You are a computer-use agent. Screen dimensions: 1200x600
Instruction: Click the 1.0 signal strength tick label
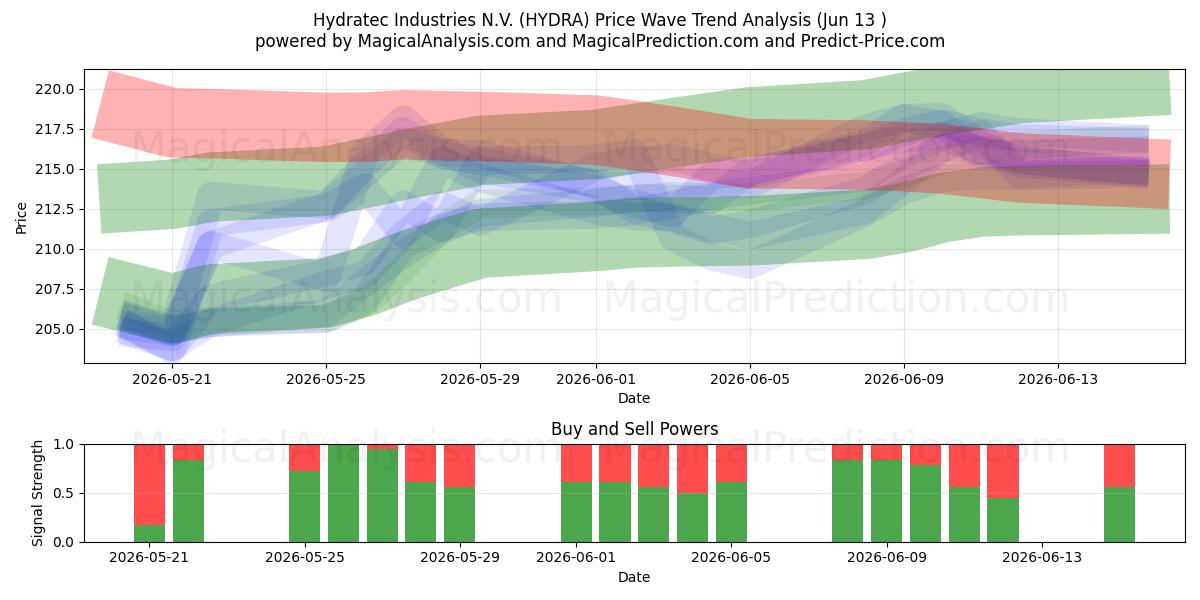63,444
